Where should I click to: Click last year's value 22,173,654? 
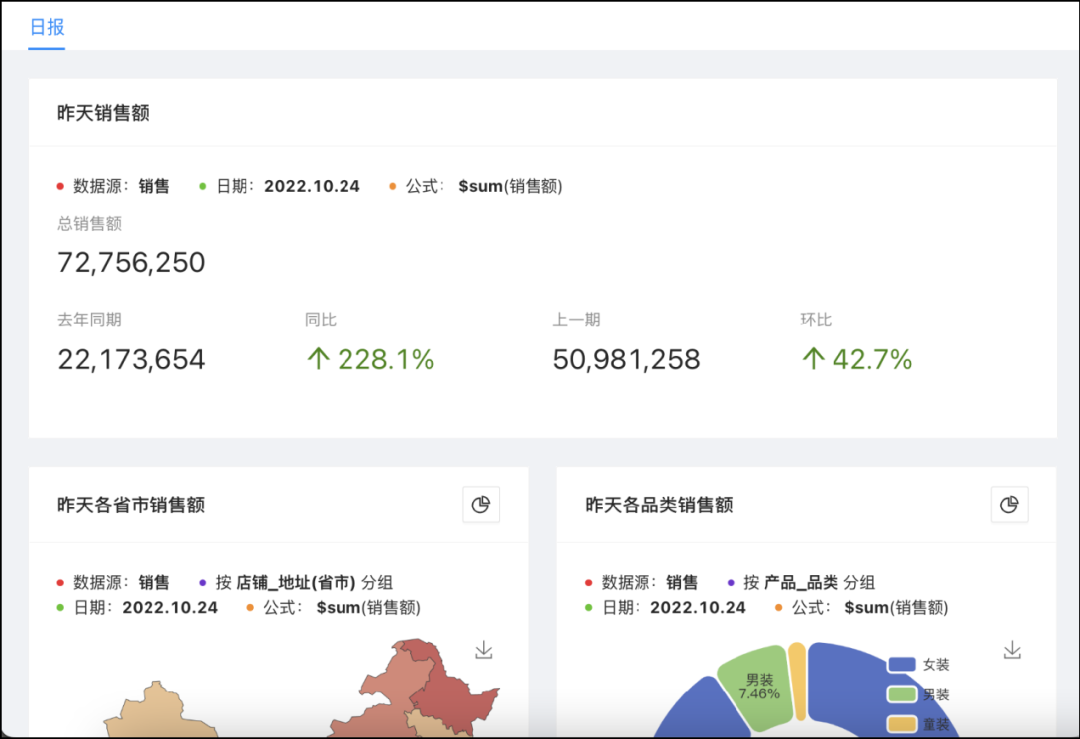131,360
